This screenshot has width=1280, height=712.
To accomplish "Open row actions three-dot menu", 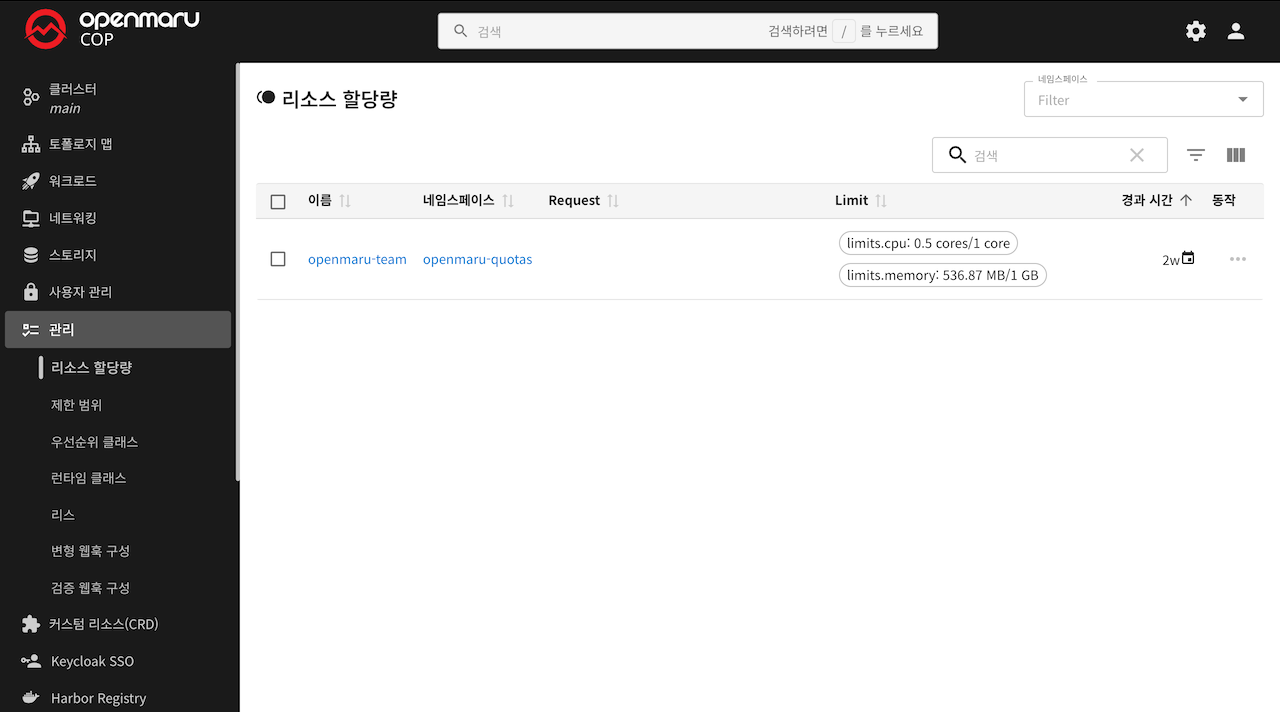I will (x=1238, y=259).
